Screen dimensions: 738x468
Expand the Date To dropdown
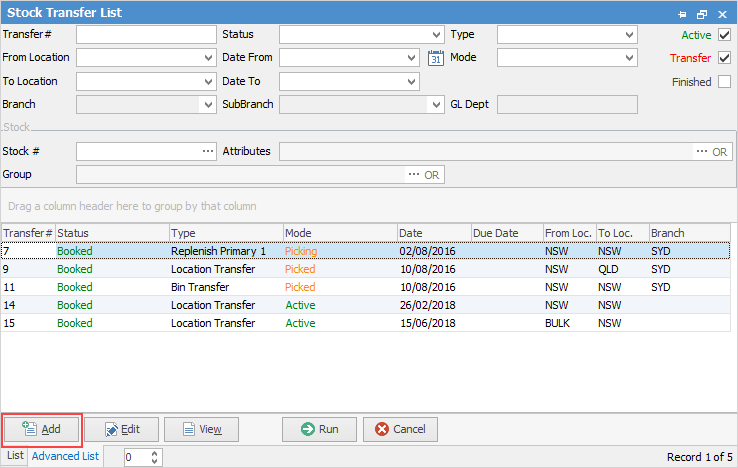(x=411, y=82)
